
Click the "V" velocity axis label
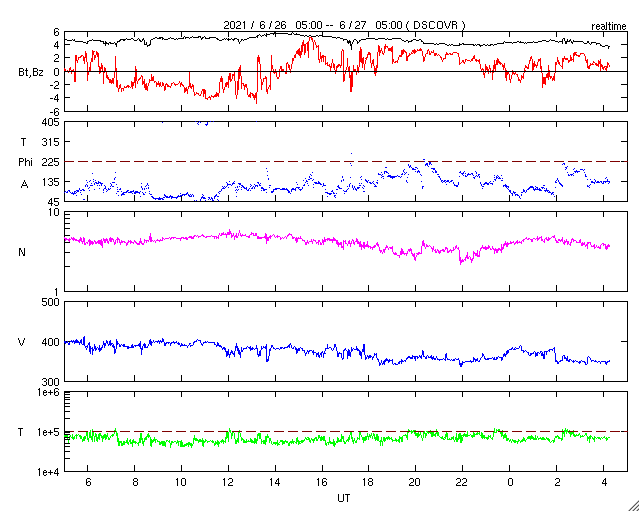22,342
